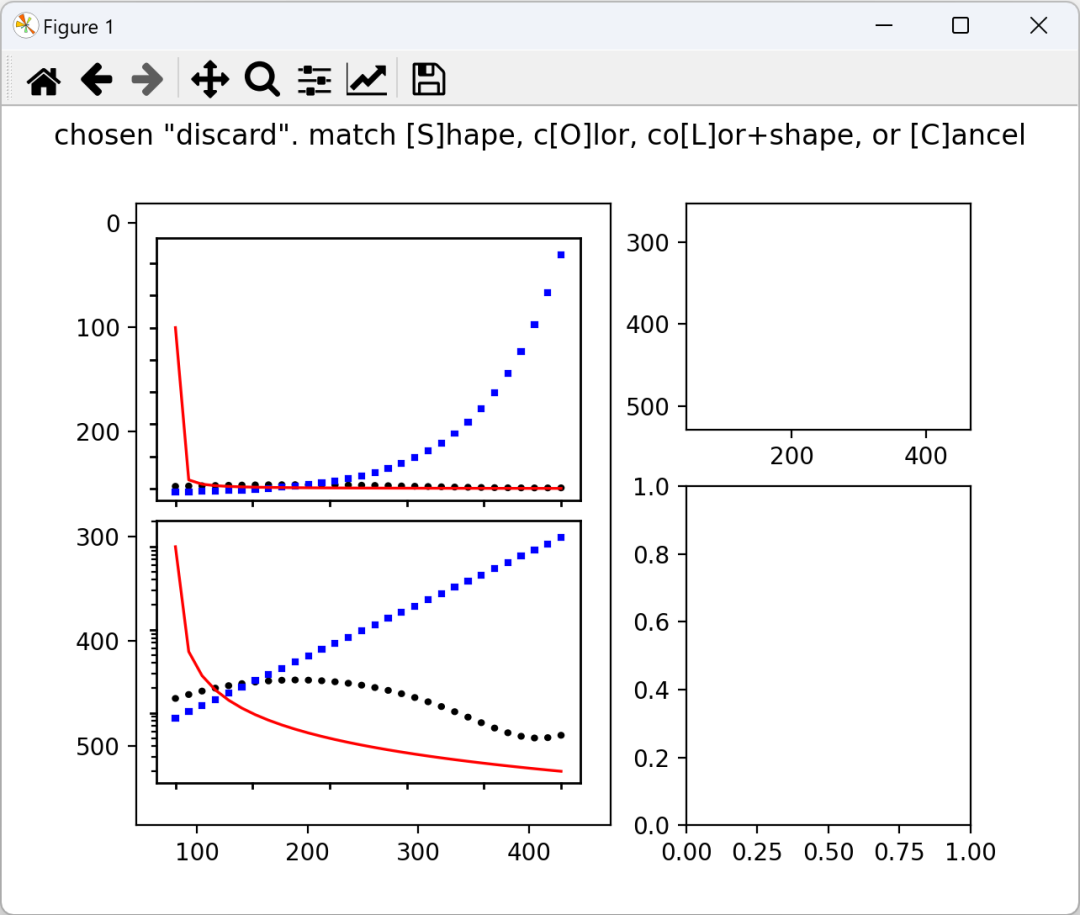
Task: Click the matplotlib Figure 1 window icon
Action: click(25, 26)
